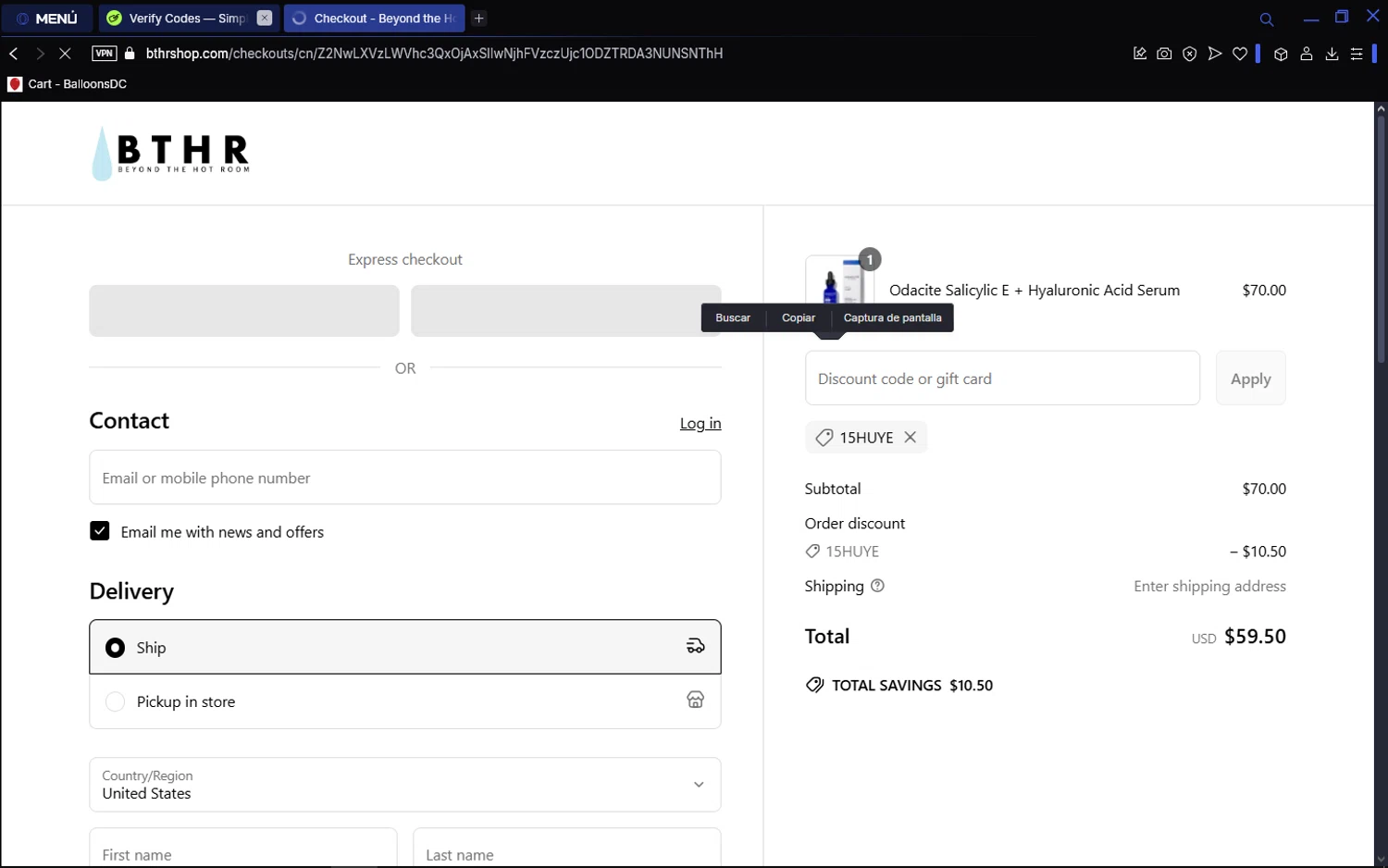Open the Opera MENU button
1388x868 pixels.
(x=46, y=19)
